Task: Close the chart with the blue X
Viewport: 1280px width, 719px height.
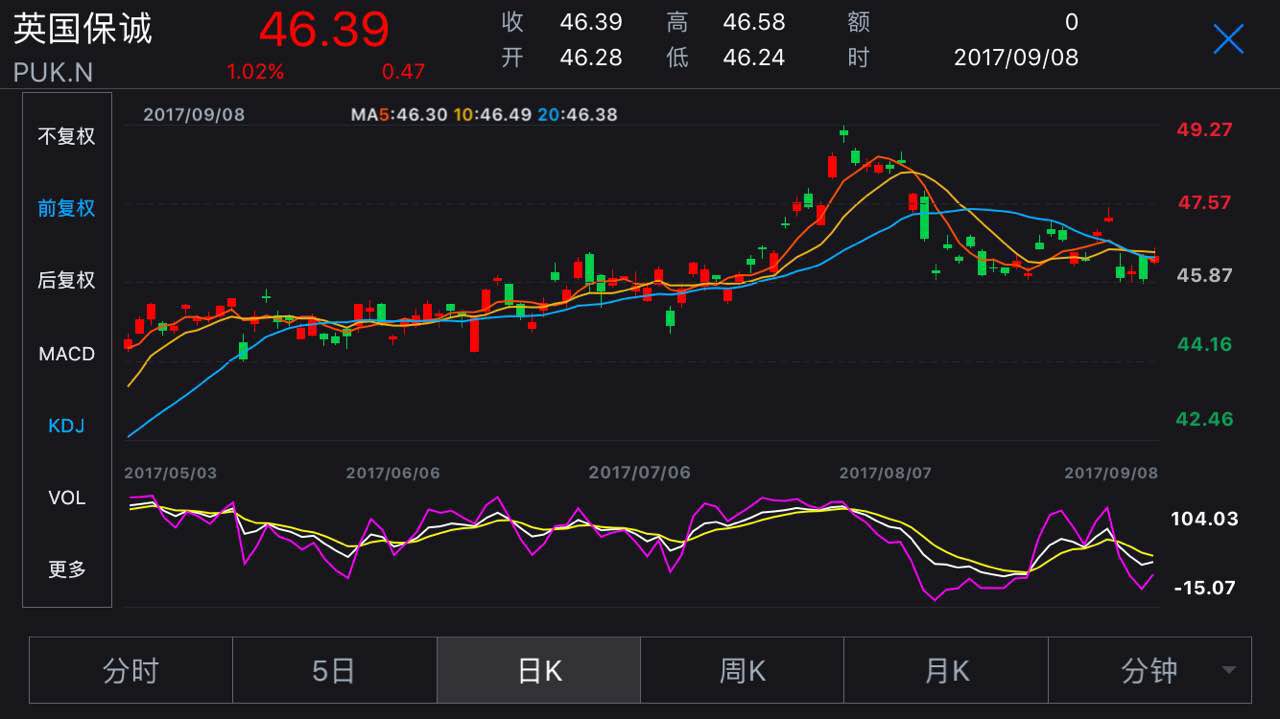Action: pos(1228,39)
